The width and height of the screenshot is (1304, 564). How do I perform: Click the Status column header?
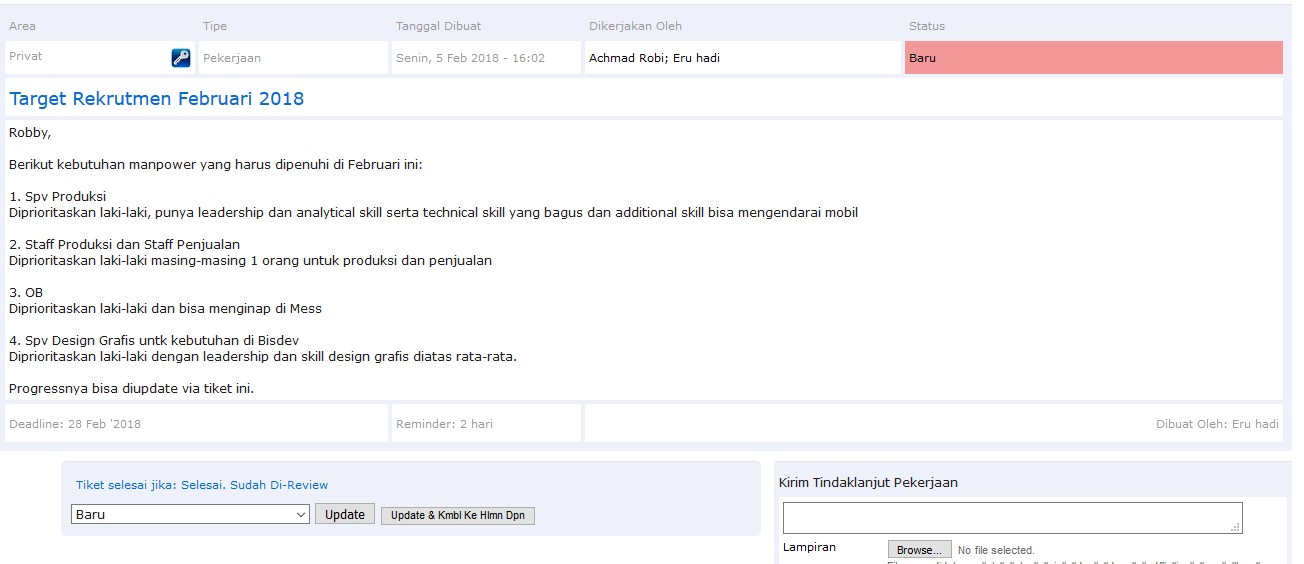926,26
